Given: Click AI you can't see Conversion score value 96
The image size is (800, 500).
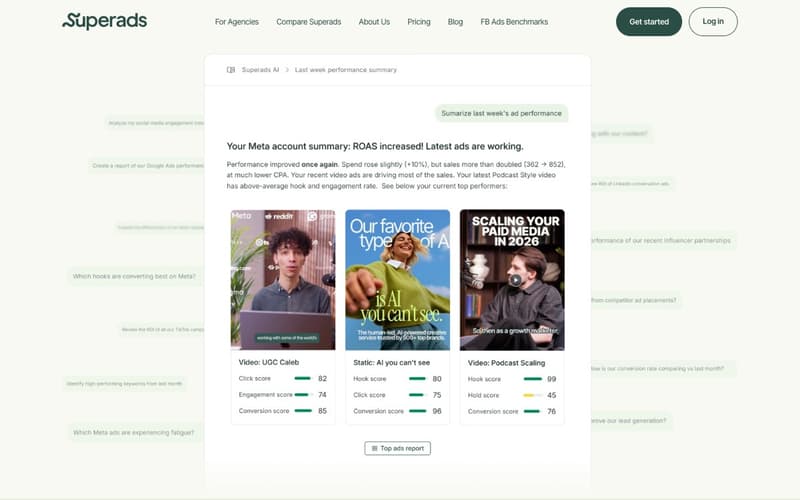Looking at the screenshot, I should 437,411.
